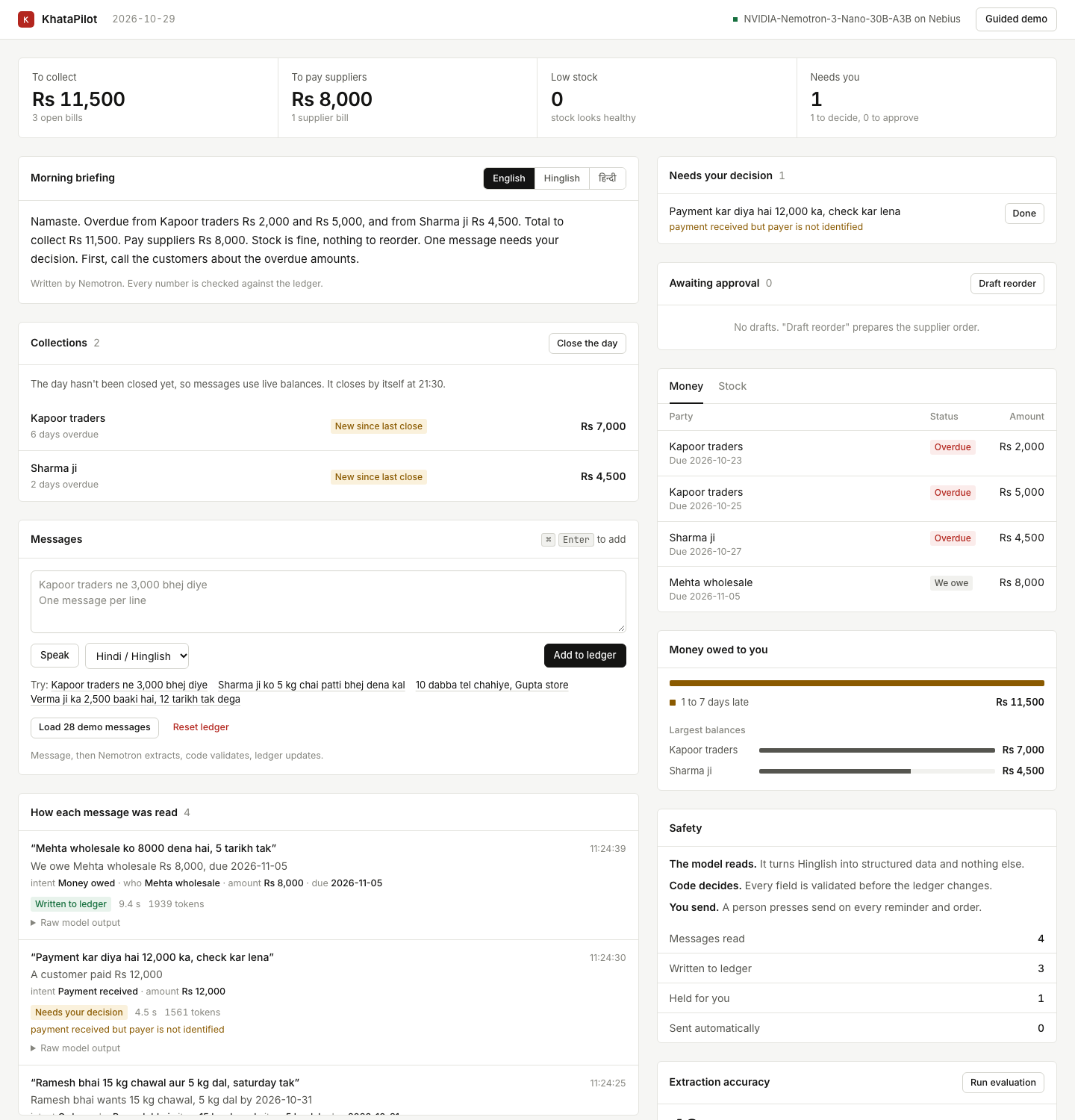Image resolution: width=1075 pixels, height=1120 pixels.
Task: Switch briefing language to हिन्दी
Action: coord(608,178)
